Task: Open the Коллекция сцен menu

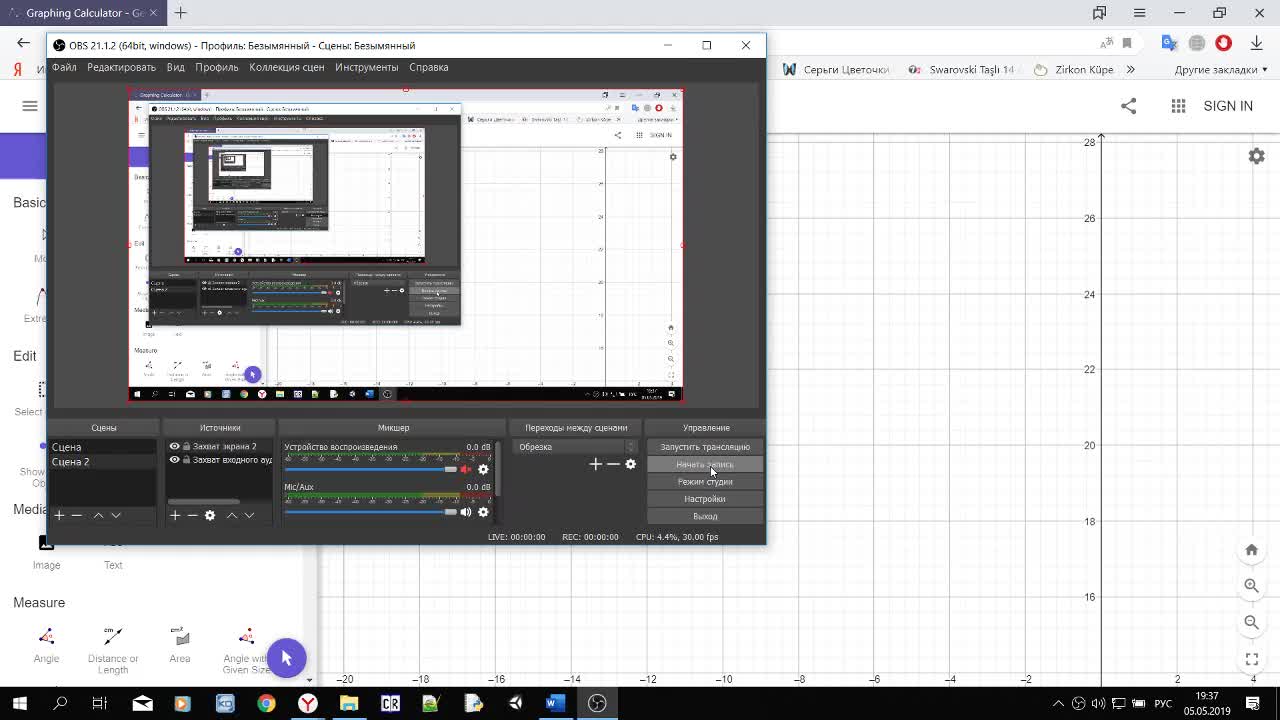Action: tap(287, 67)
